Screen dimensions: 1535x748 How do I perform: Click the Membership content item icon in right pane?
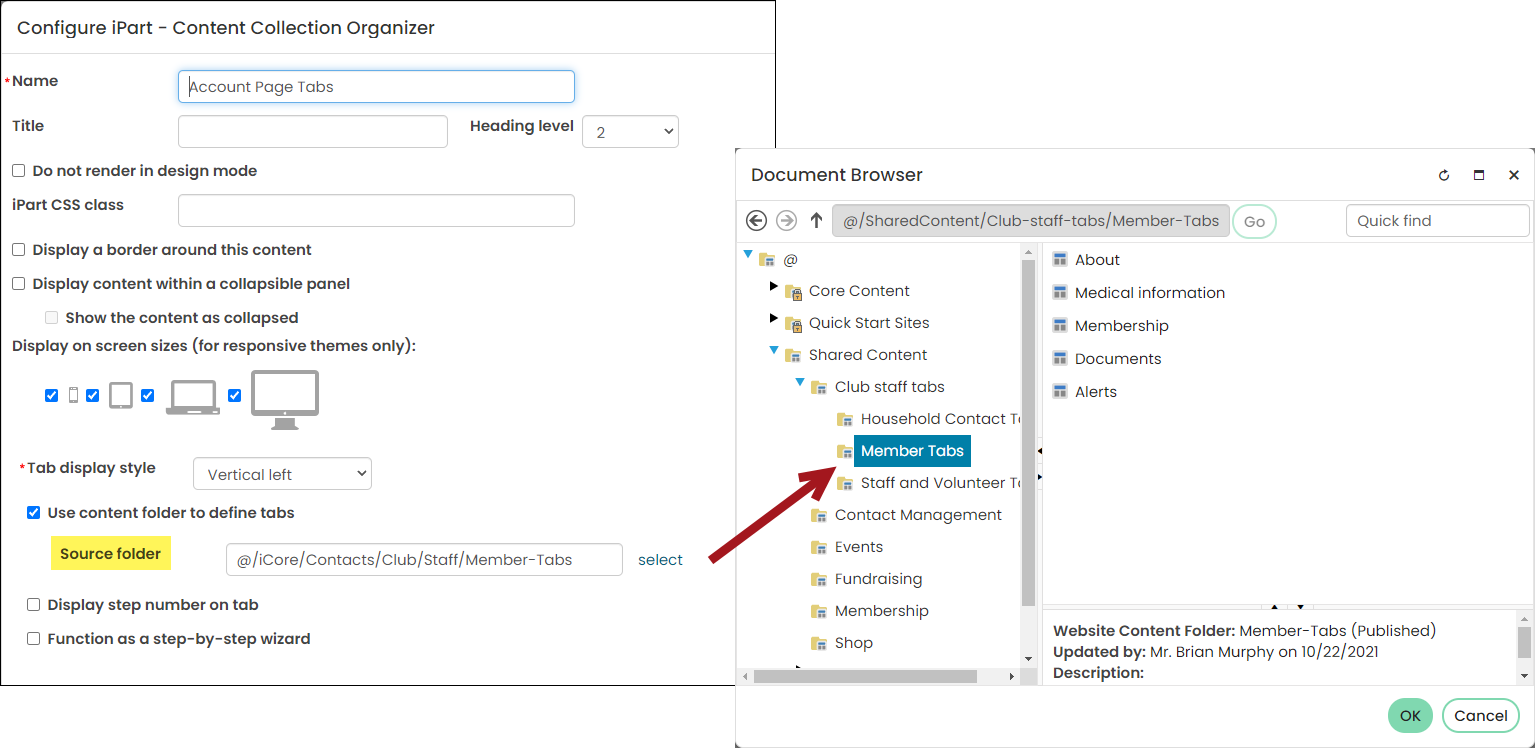tap(1061, 326)
